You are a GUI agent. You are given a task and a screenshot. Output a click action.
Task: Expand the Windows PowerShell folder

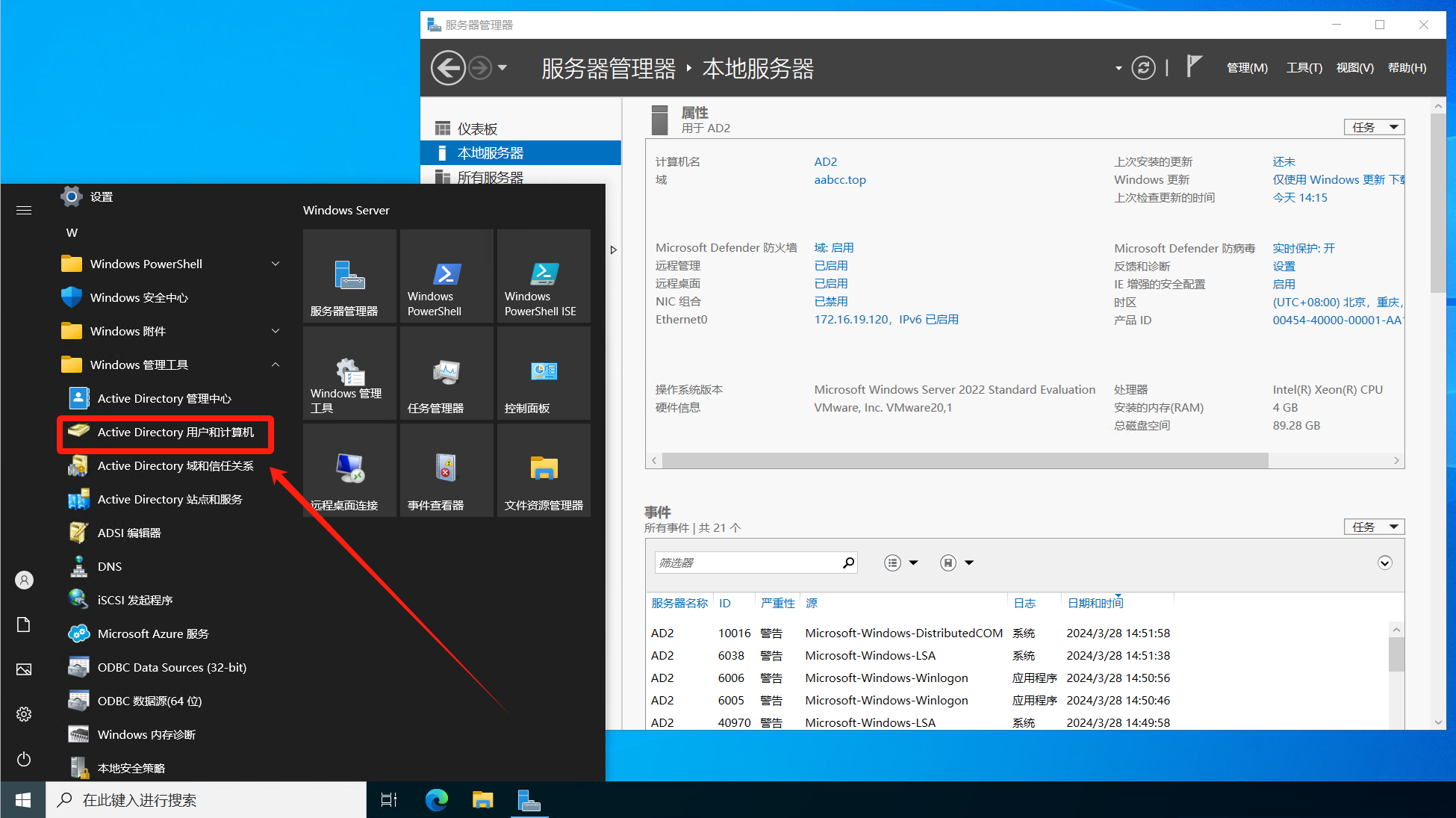pos(276,264)
